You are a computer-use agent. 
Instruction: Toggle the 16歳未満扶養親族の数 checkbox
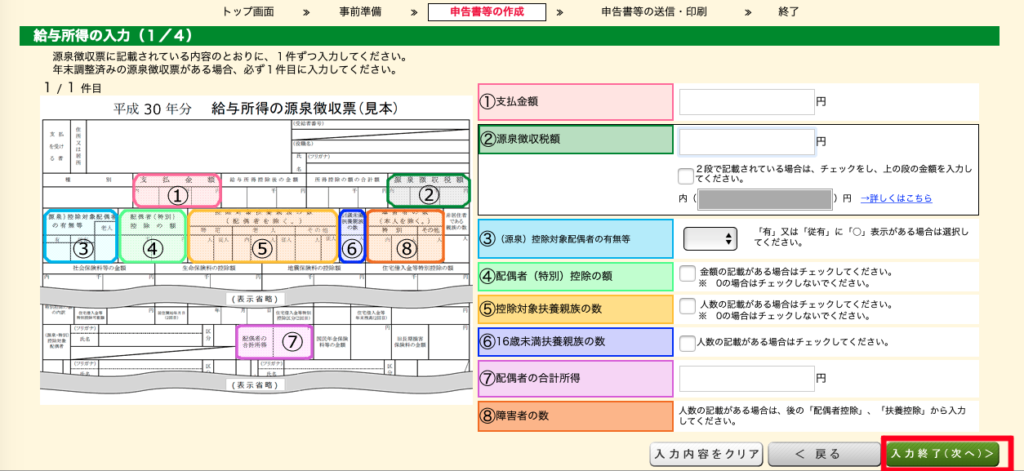click(x=687, y=341)
